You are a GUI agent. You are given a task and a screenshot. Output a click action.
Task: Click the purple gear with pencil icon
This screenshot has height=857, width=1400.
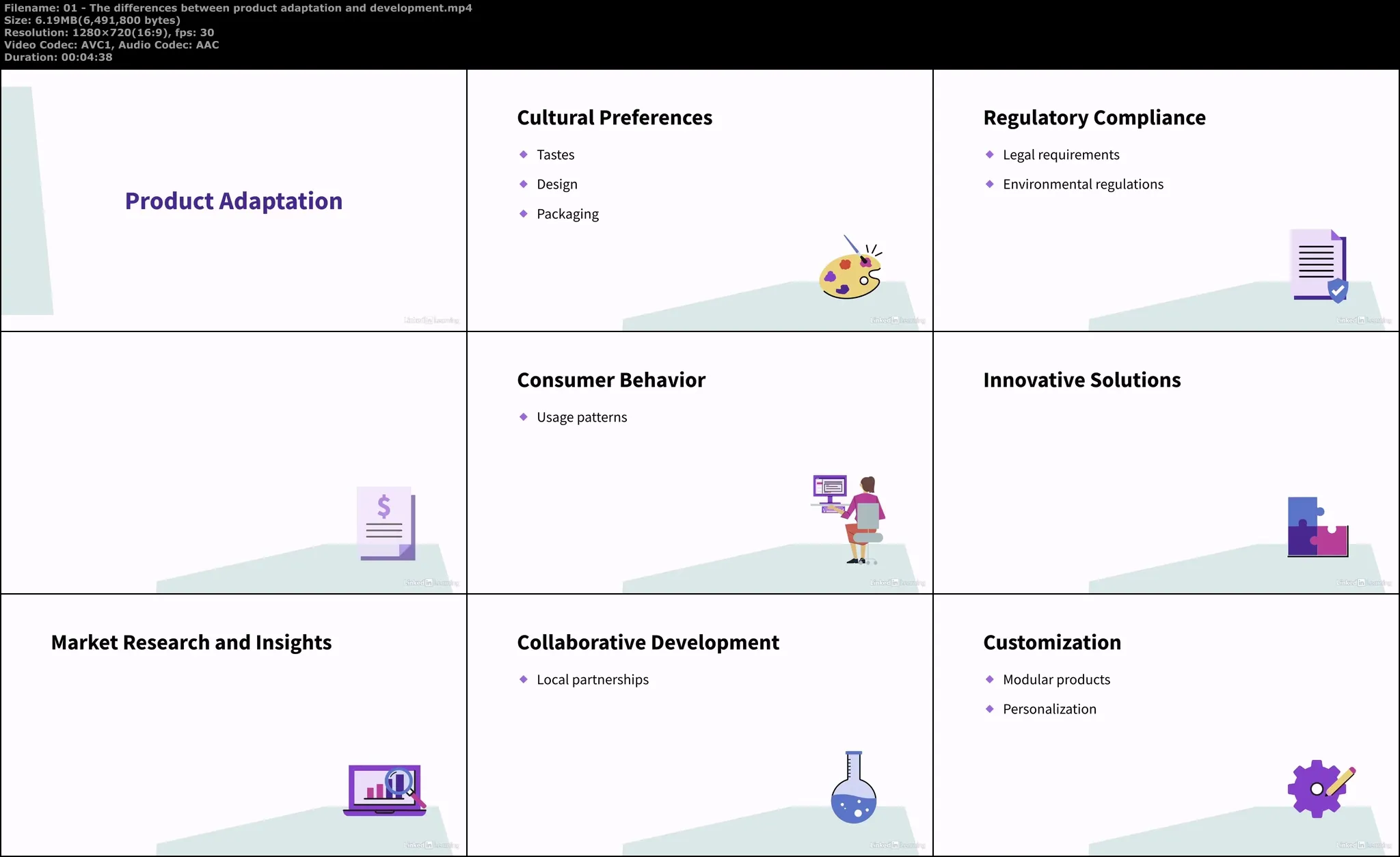coord(1319,788)
